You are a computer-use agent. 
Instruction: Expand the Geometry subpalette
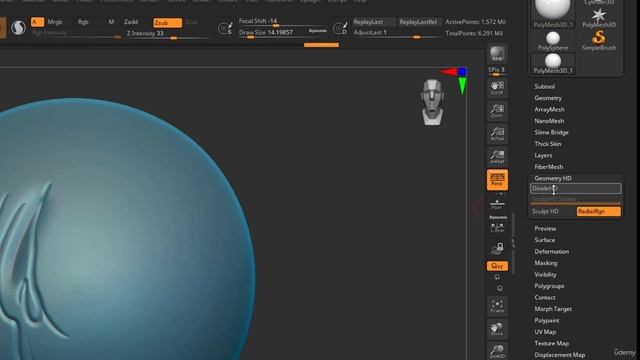548,98
